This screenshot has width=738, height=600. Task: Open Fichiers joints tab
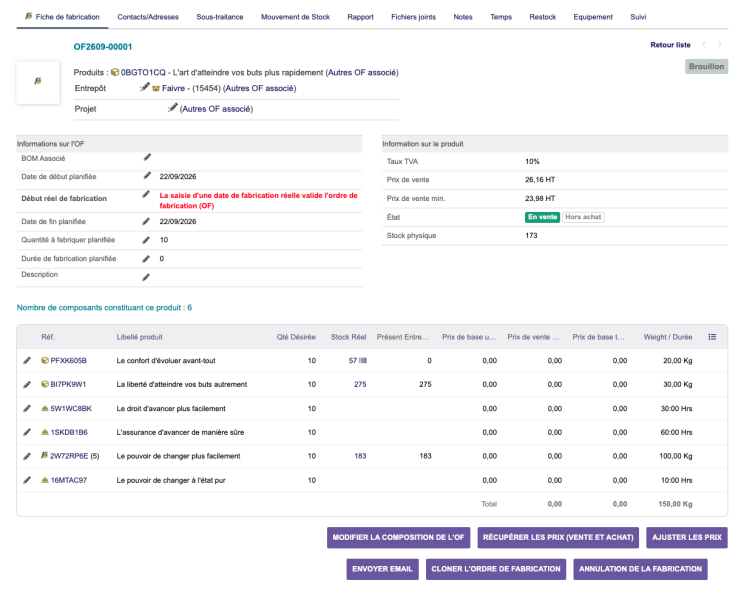point(413,17)
